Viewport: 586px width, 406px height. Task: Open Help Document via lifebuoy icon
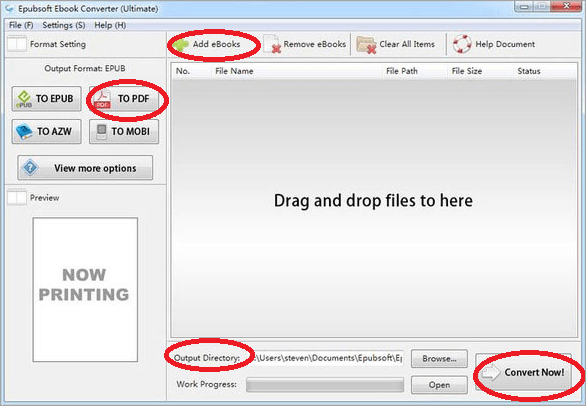point(462,44)
